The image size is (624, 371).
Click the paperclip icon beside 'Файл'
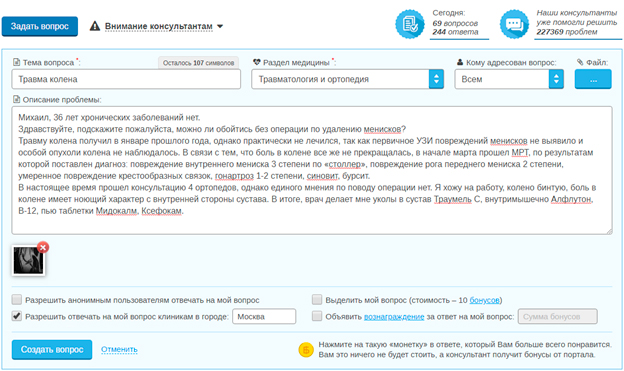pos(580,62)
